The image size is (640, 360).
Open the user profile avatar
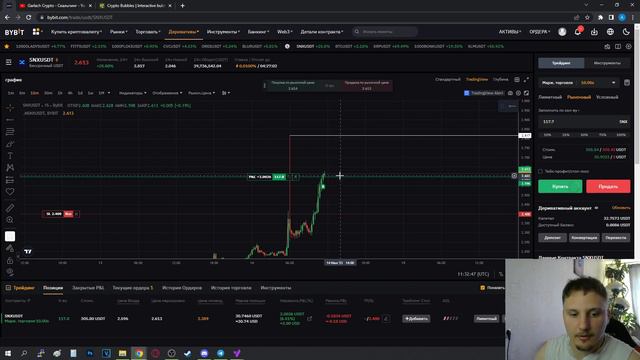coord(562,32)
